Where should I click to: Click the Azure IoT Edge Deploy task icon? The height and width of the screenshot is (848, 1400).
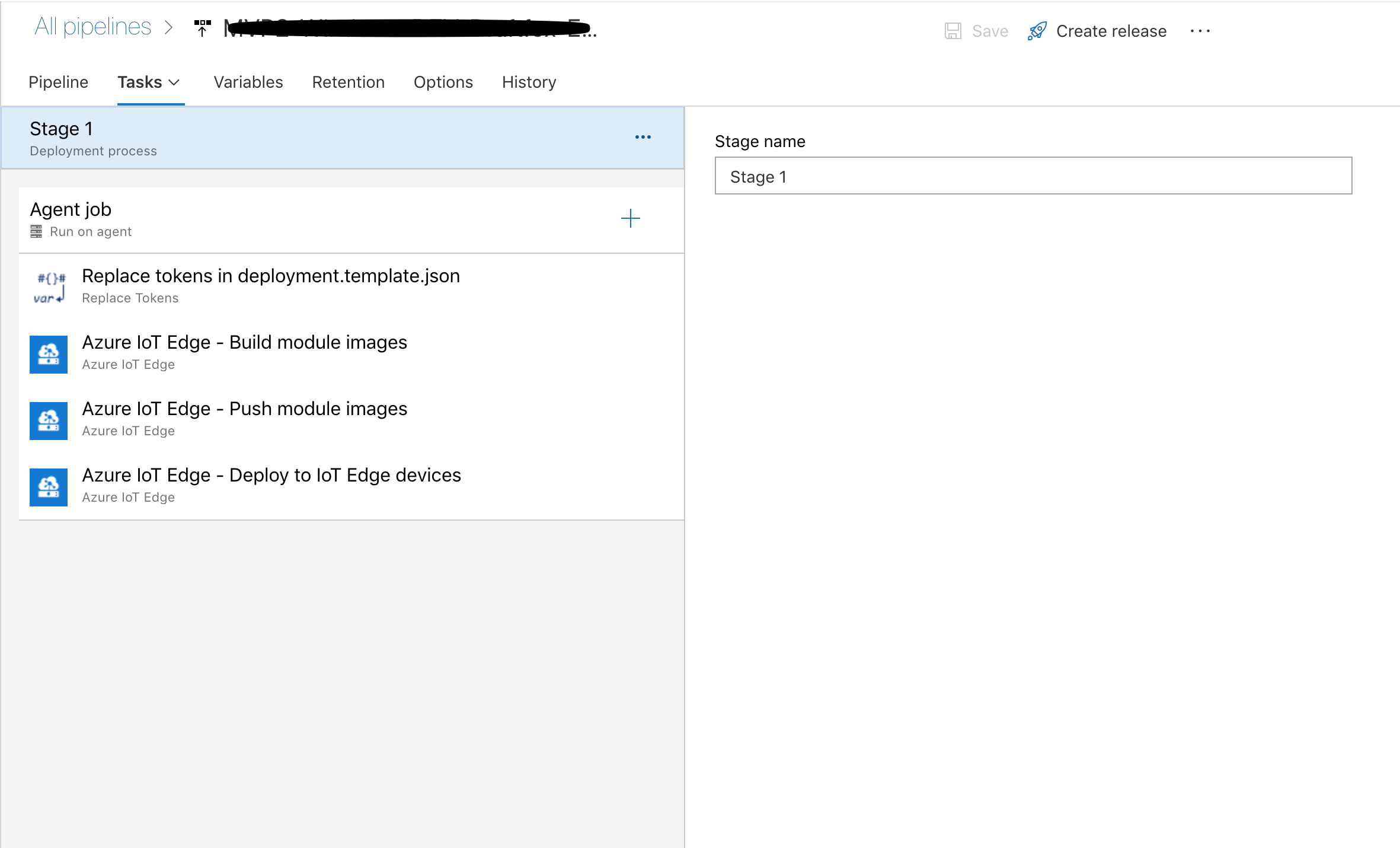click(49, 487)
